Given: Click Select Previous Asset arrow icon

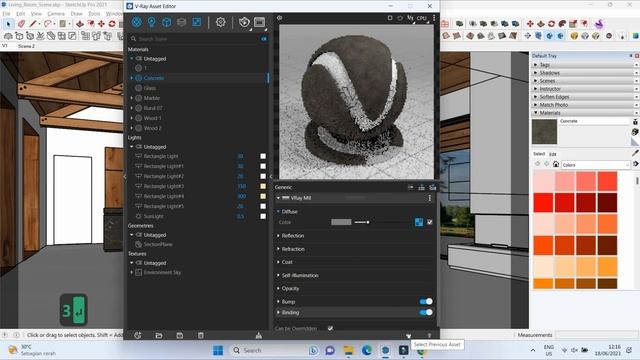Looking at the screenshot, I should click(x=408, y=336).
